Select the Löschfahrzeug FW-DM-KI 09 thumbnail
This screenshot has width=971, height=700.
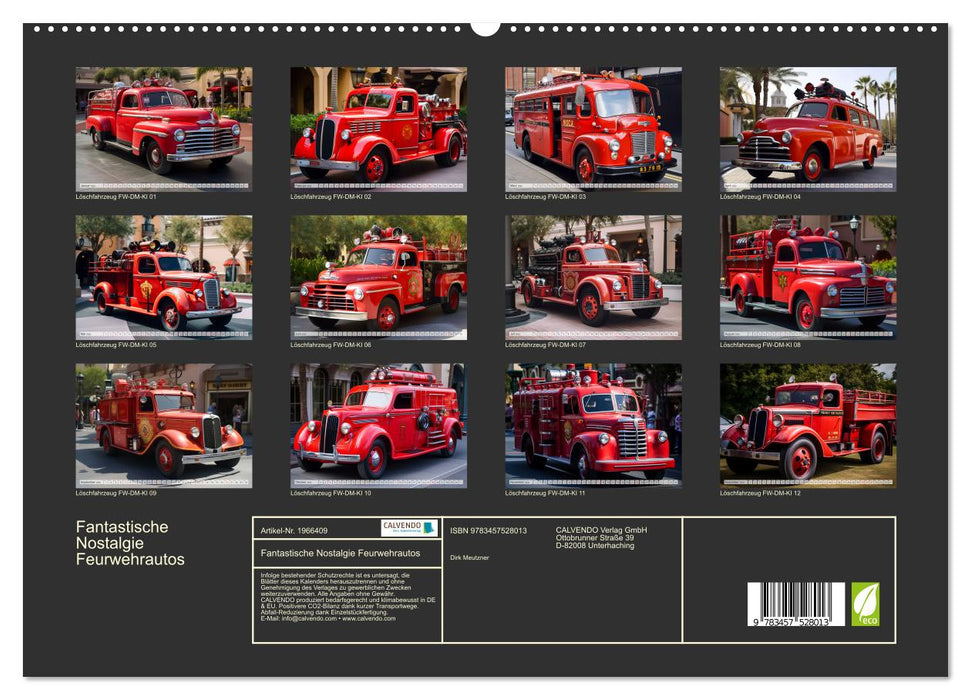coord(164,425)
